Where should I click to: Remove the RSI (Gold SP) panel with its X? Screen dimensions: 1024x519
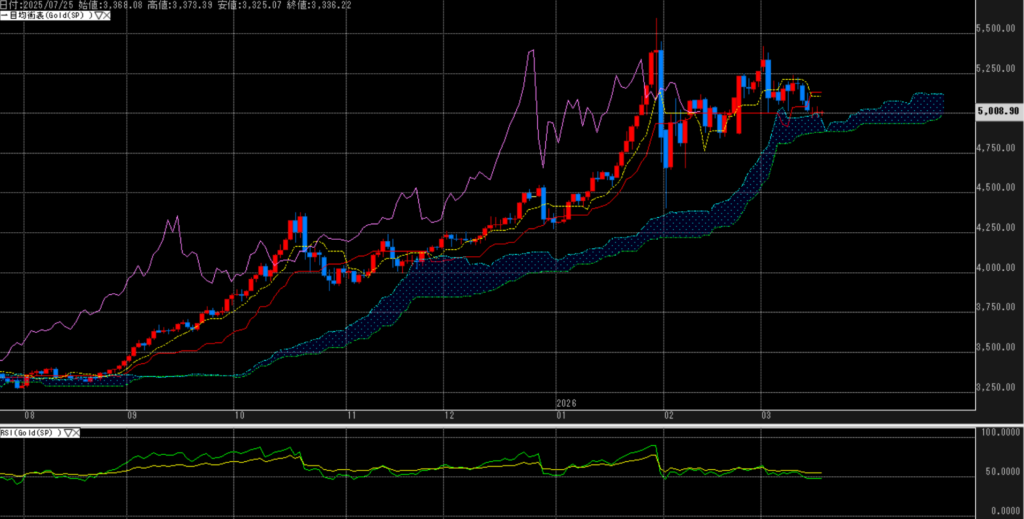coord(76,432)
